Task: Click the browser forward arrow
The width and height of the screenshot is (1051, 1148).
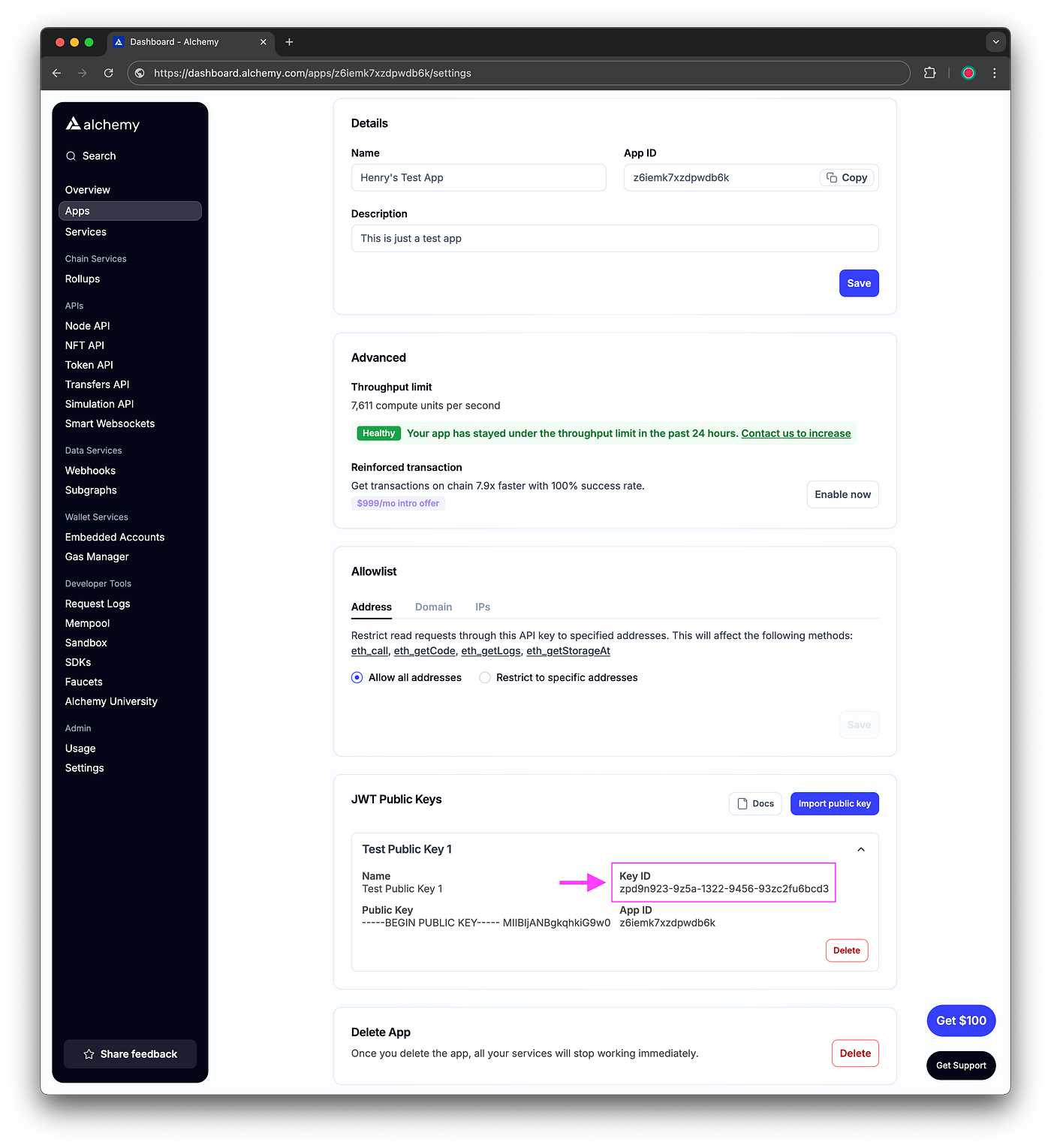Action: [83, 73]
